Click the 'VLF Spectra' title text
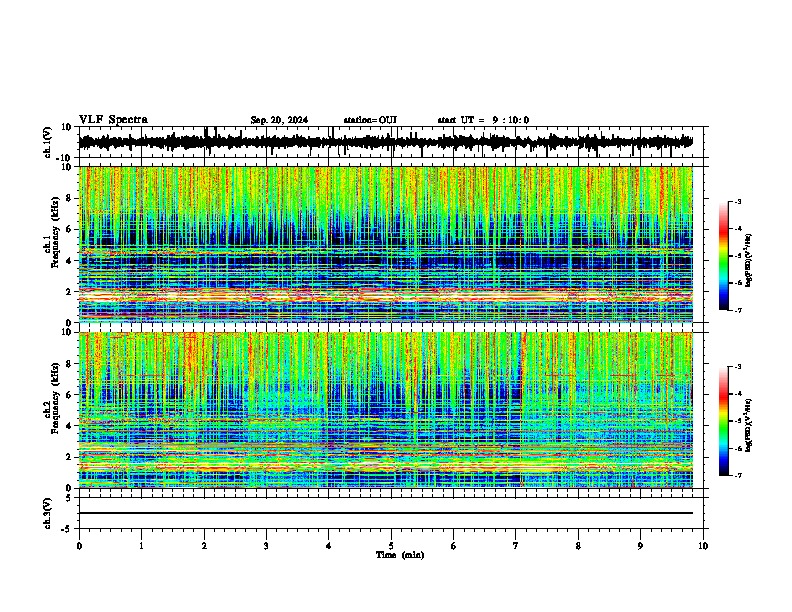Viewport: 792px width, 612px height. (113, 120)
